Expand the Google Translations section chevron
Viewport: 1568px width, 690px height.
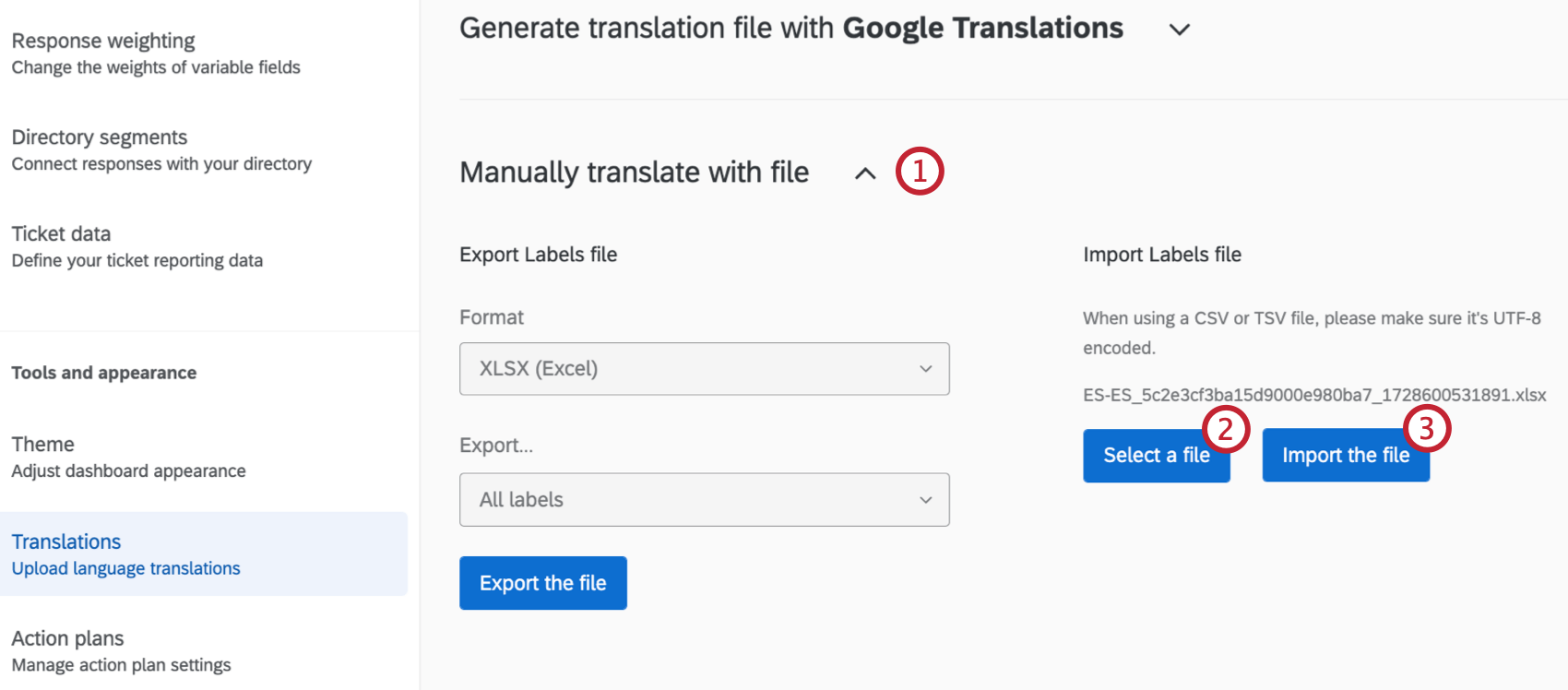tap(1179, 30)
